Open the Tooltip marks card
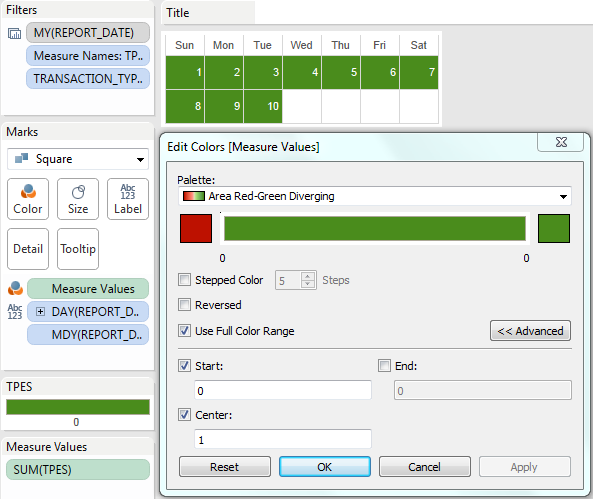Viewport: 593px width, 499px height. pyautogui.click(x=78, y=249)
